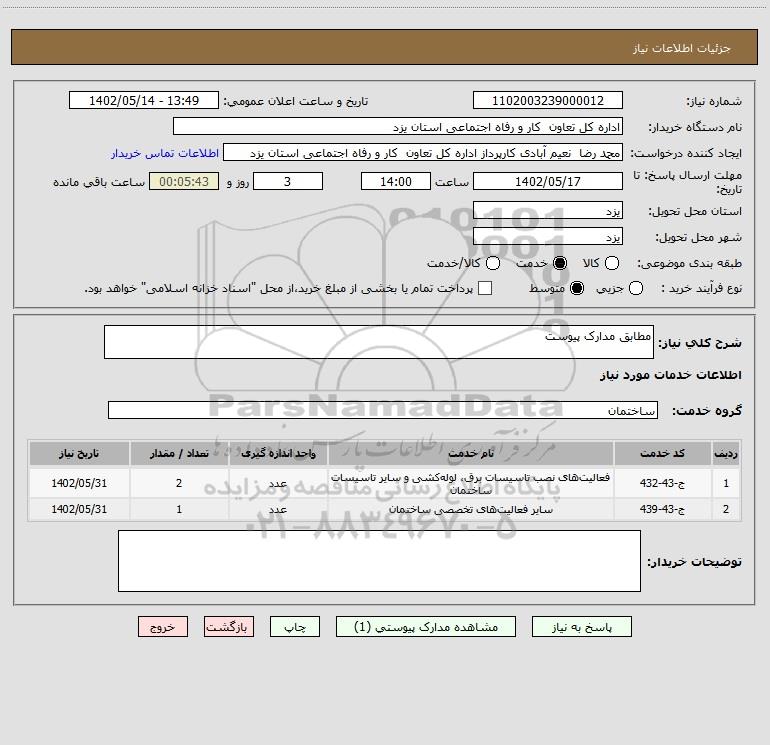Viewport: 770px width, 745px height.
Task: Click service code ج-43-439 cell
Action: [x=662, y=509]
